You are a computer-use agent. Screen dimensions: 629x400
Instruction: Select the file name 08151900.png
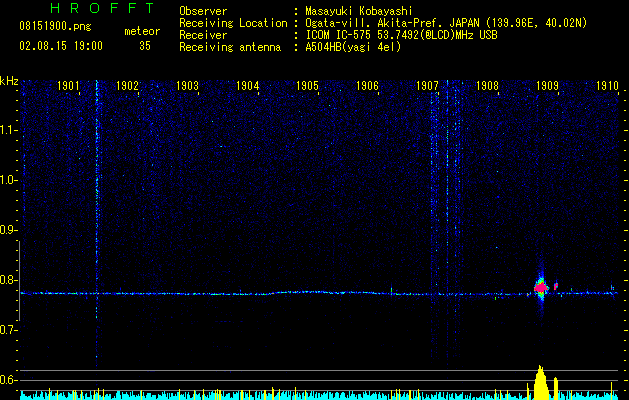[55, 27]
